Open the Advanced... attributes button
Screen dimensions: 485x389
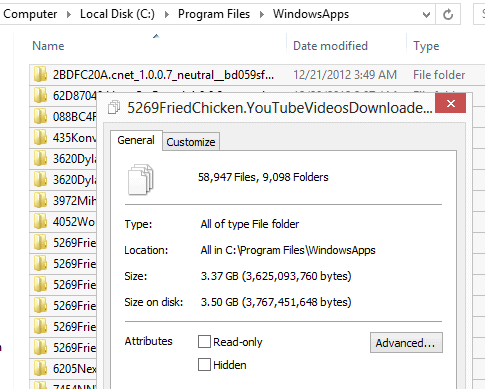tap(406, 343)
